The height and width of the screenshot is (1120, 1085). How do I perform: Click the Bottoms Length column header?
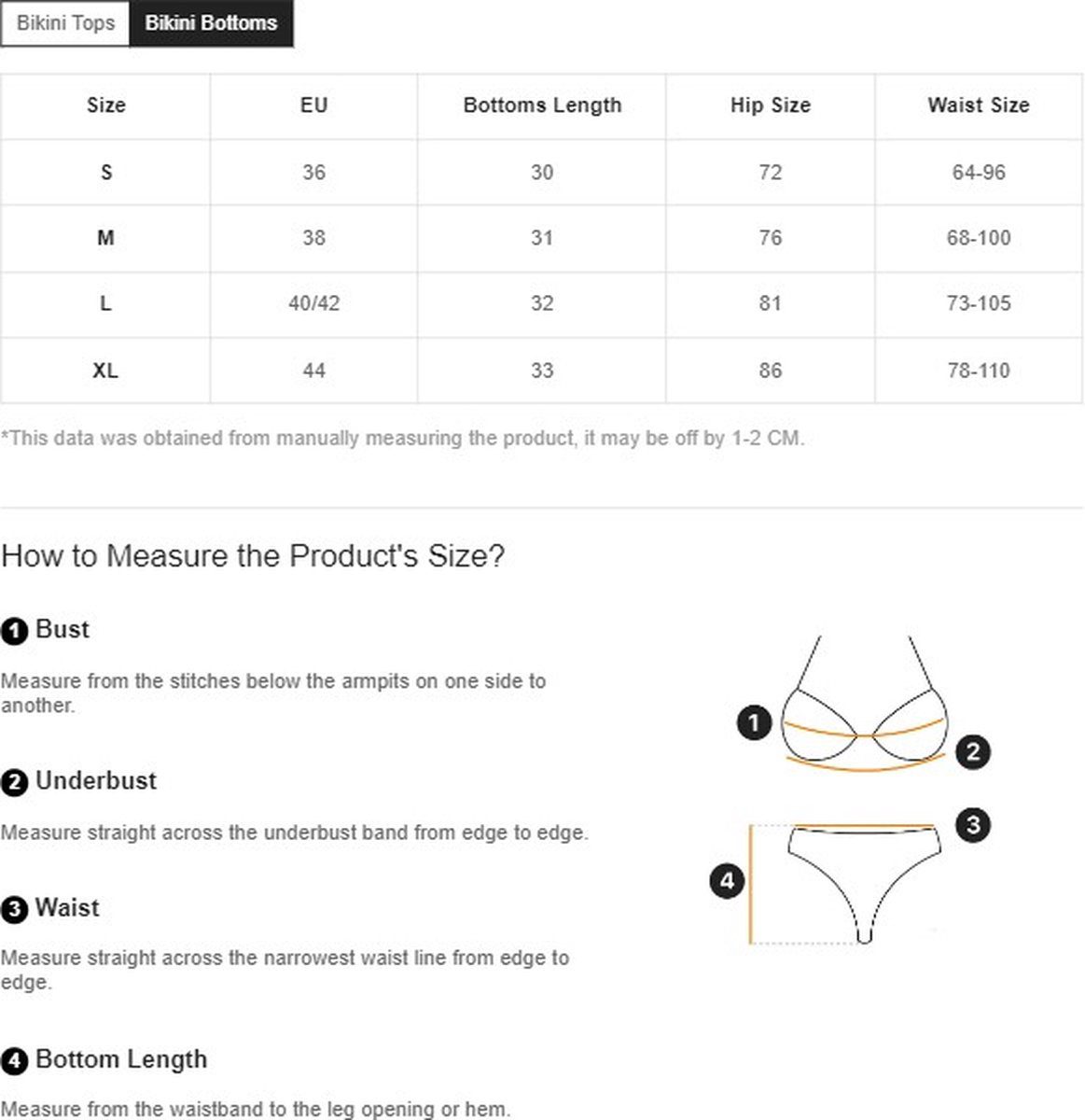(x=542, y=105)
